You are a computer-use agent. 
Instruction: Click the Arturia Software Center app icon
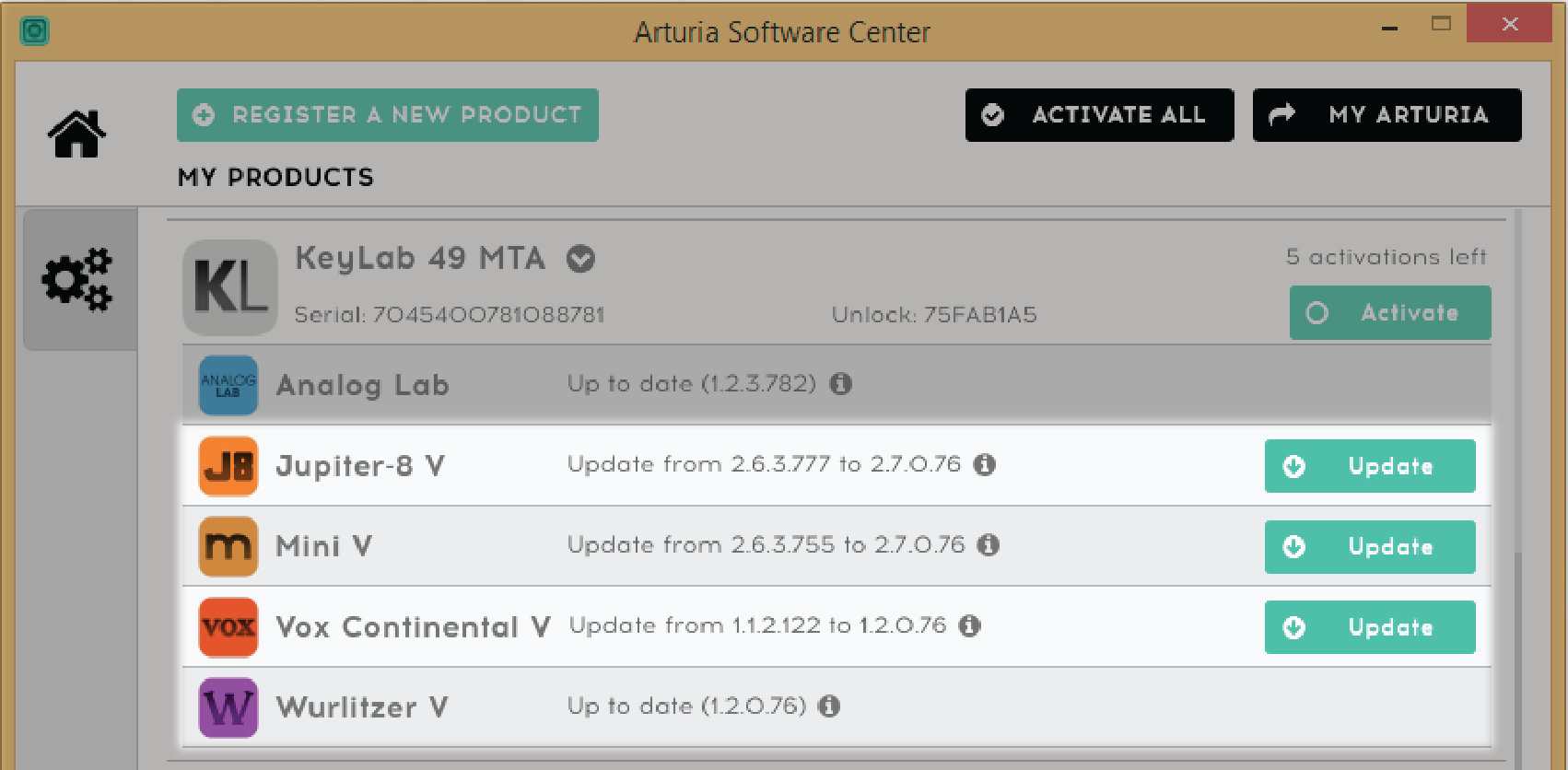tap(35, 31)
